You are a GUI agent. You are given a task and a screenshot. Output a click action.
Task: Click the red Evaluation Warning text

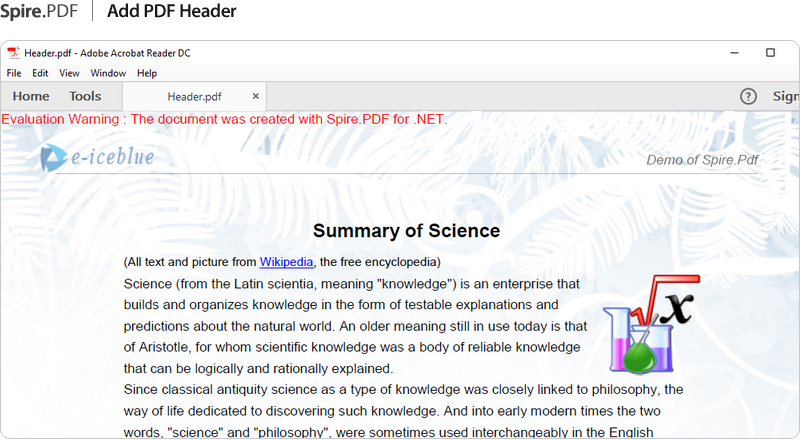(x=224, y=119)
